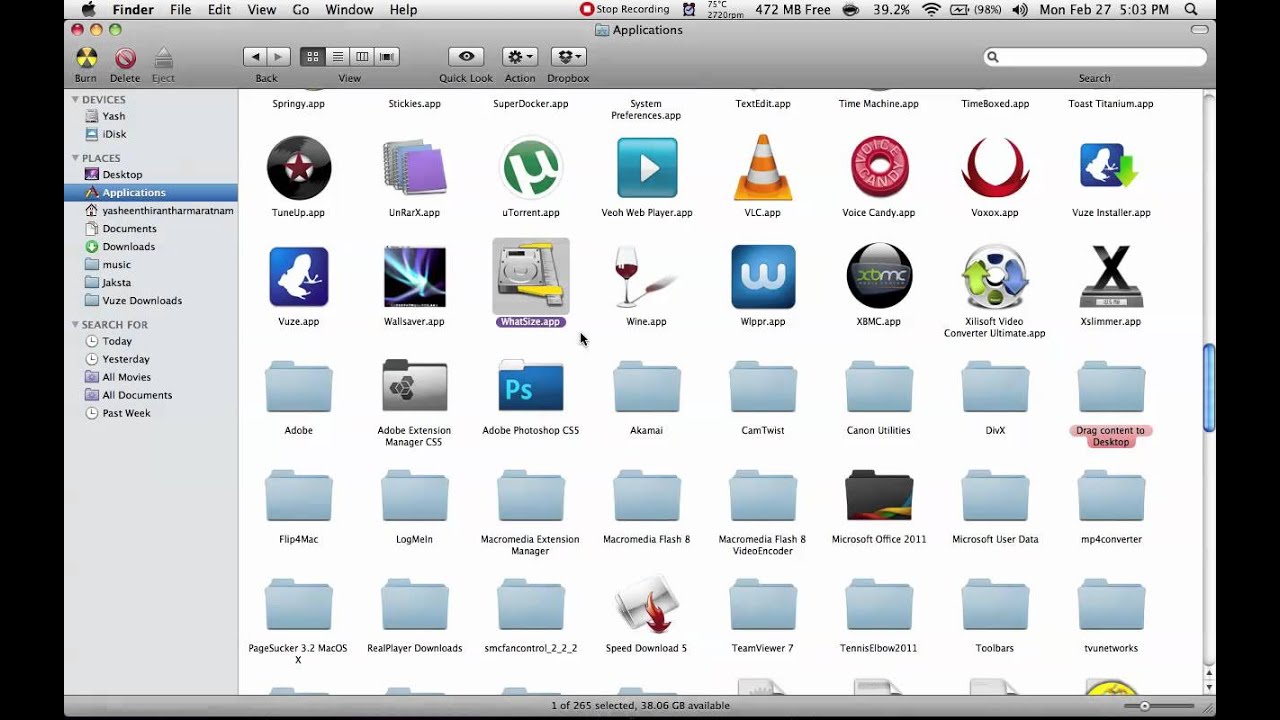Screen dimensions: 1280x720
Task: Open the TuneUp.app icon
Action: 298,168
